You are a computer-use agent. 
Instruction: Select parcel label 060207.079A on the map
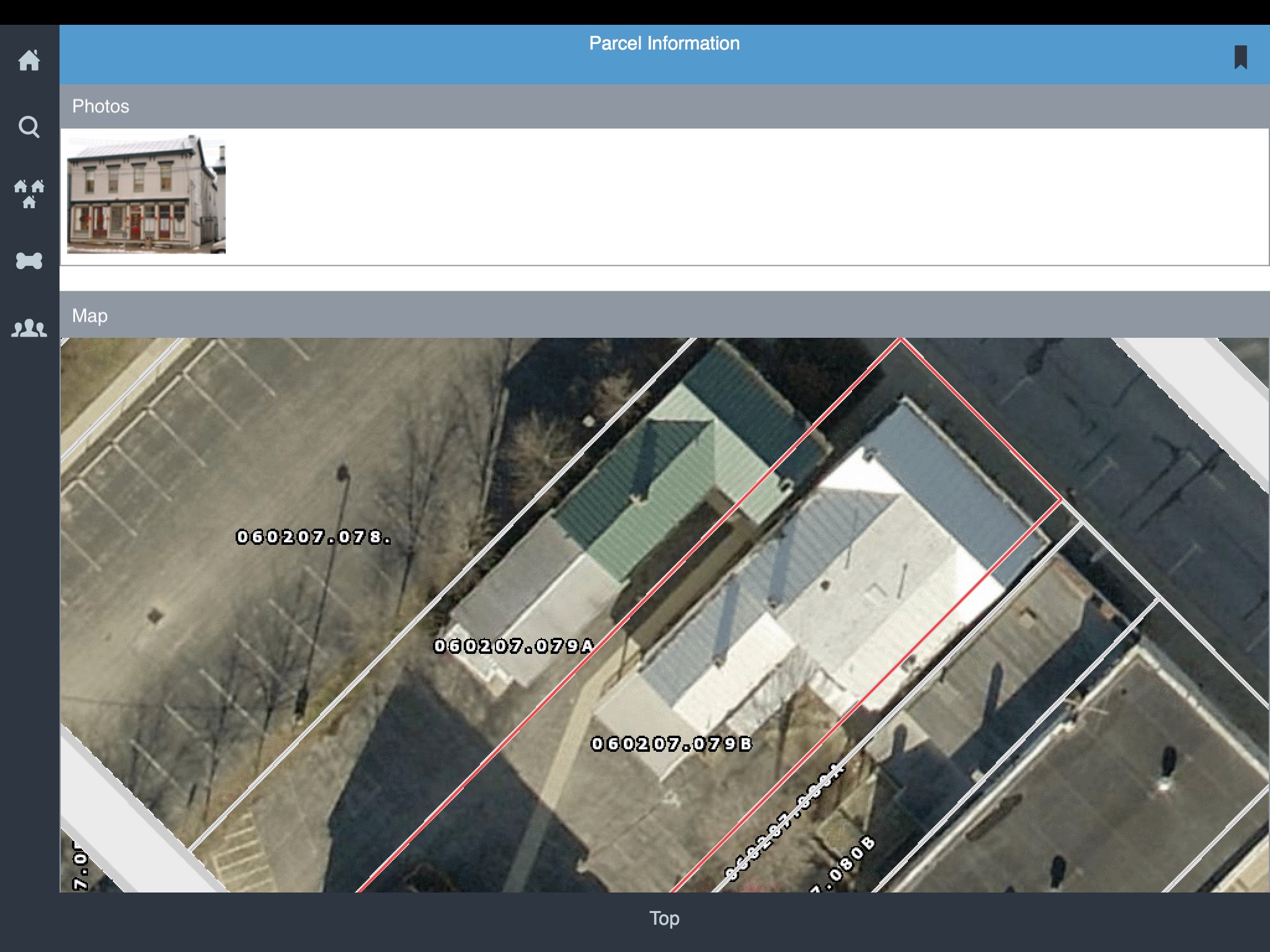[x=513, y=645]
